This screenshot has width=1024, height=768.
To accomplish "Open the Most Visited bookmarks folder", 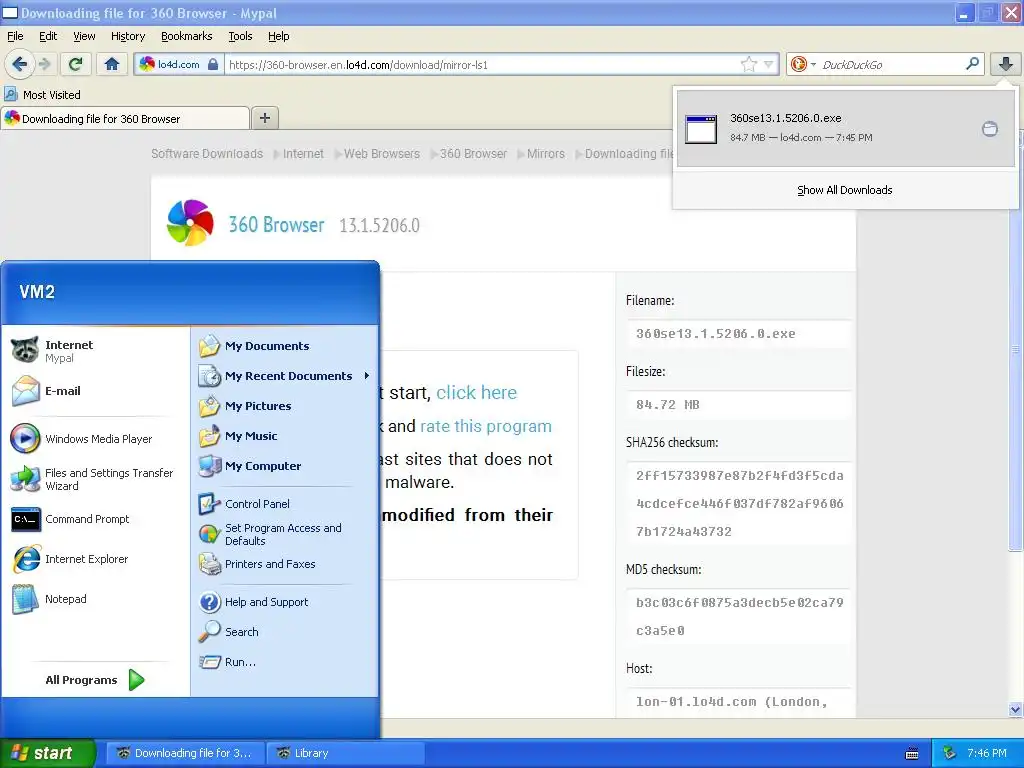I will (x=43, y=95).
